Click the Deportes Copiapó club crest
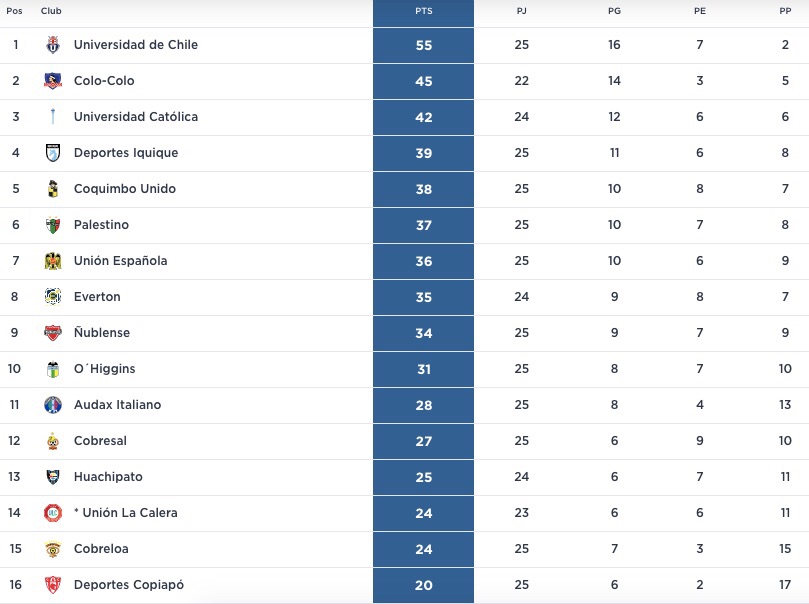 coord(53,585)
